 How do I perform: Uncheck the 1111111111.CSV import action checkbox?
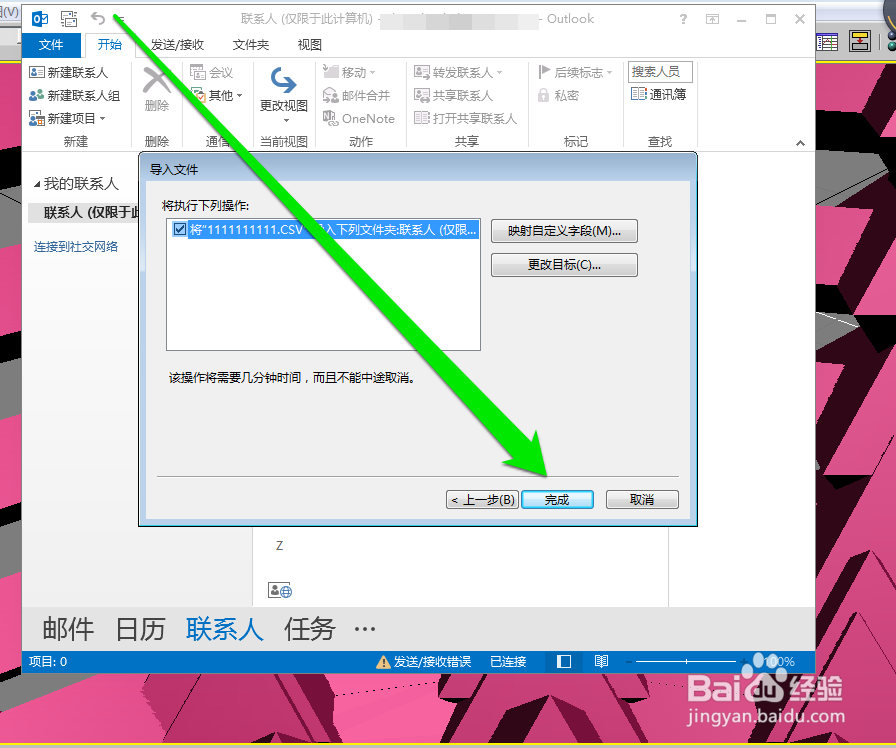click(180, 230)
